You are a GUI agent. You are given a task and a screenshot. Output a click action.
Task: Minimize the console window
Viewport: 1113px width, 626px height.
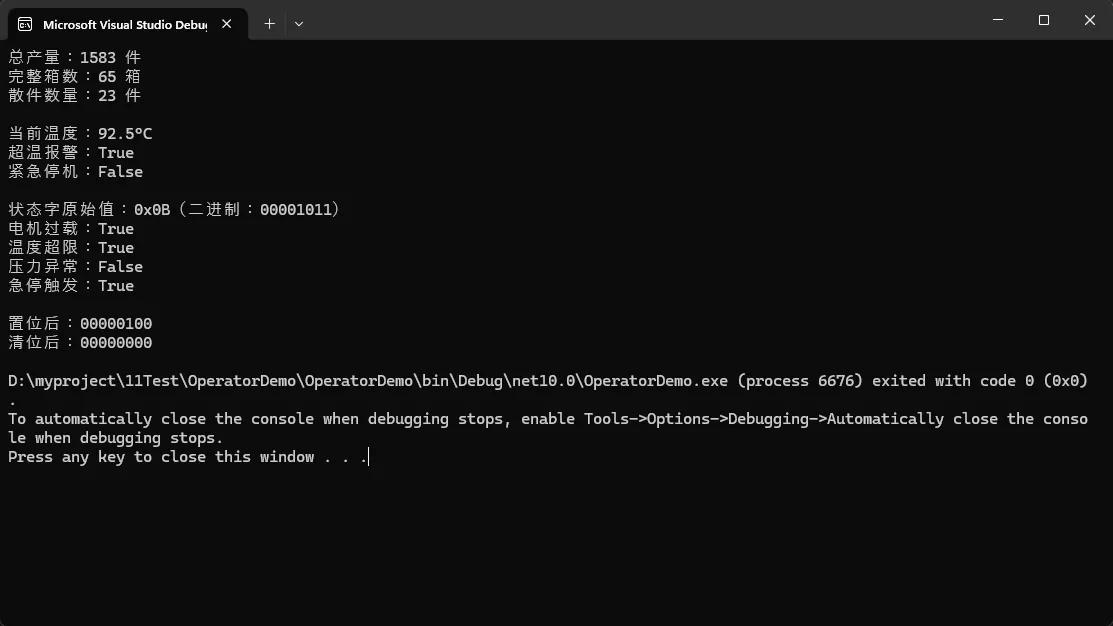pyautogui.click(x=998, y=20)
